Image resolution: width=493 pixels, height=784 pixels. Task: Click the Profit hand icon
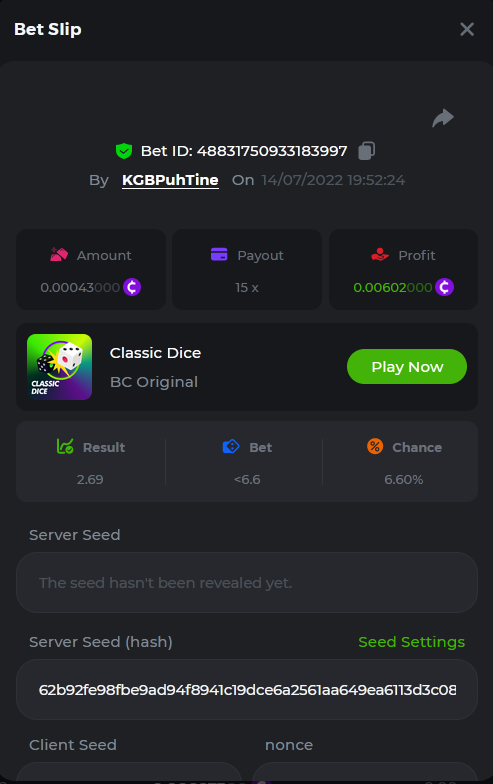[x=380, y=254]
